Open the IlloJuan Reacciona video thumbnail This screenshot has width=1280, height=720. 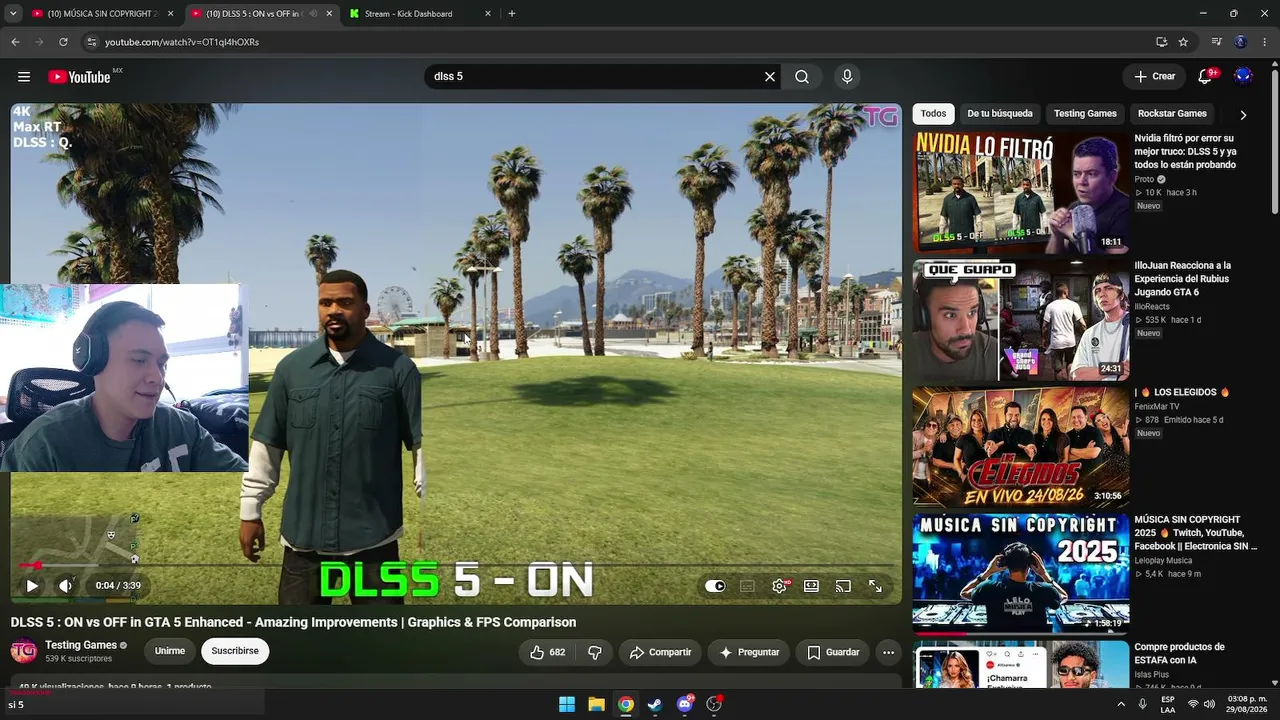pos(1021,320)
